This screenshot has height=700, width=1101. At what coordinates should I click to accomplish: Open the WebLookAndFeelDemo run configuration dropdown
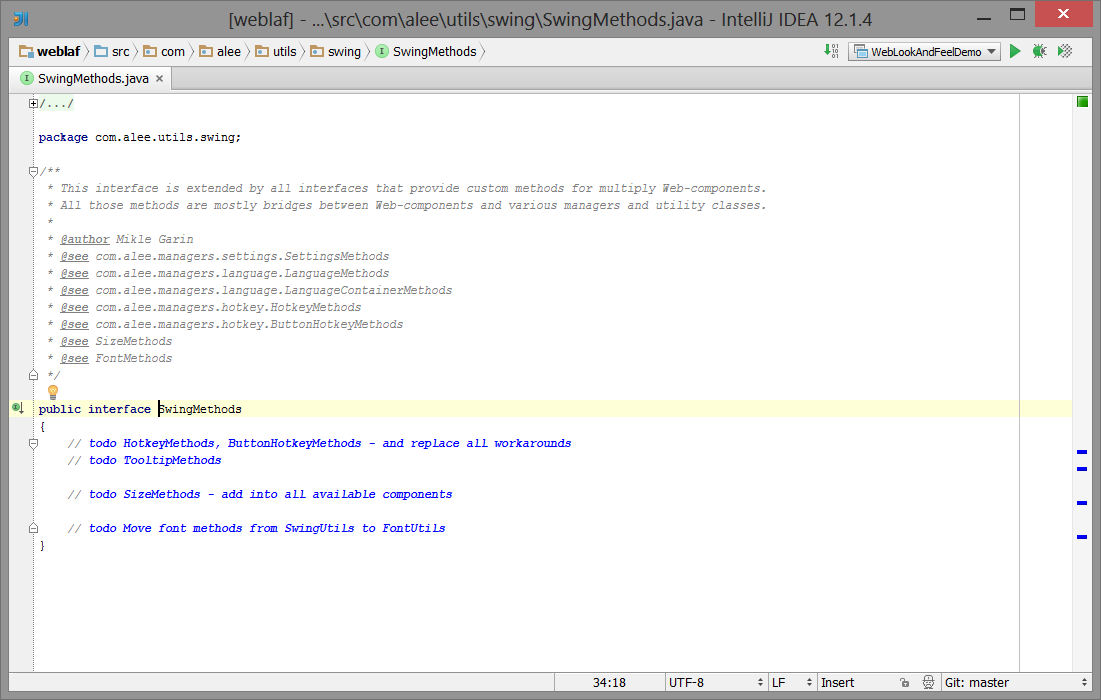click(924, 51)
